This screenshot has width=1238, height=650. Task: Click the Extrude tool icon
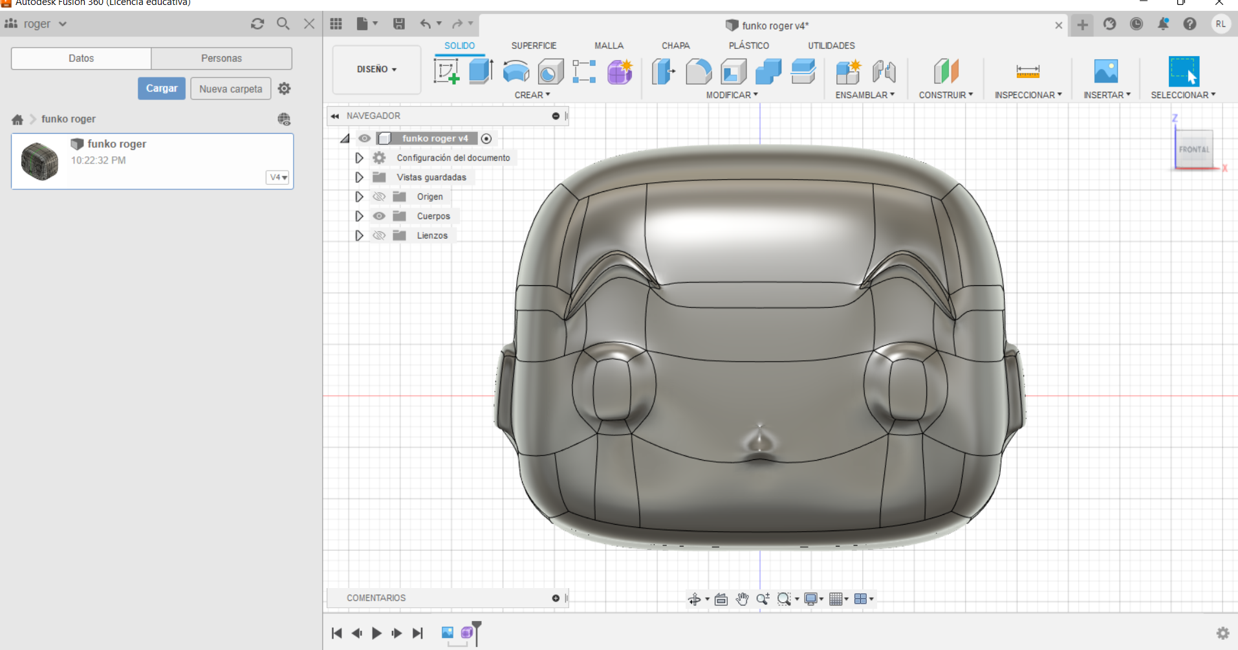click(481, 71)
